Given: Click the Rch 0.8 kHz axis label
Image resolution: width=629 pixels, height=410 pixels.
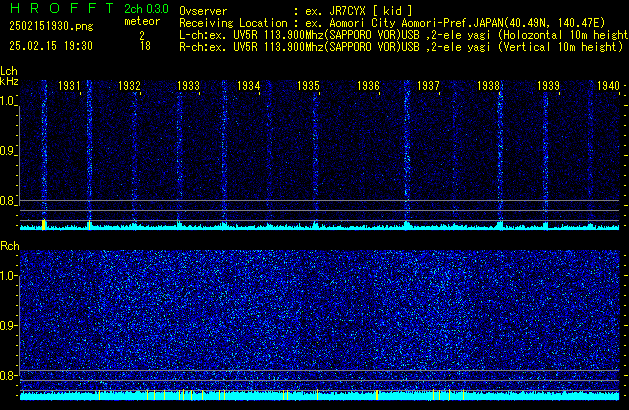Looking at the screenshot, I should (x=8, y=375).
